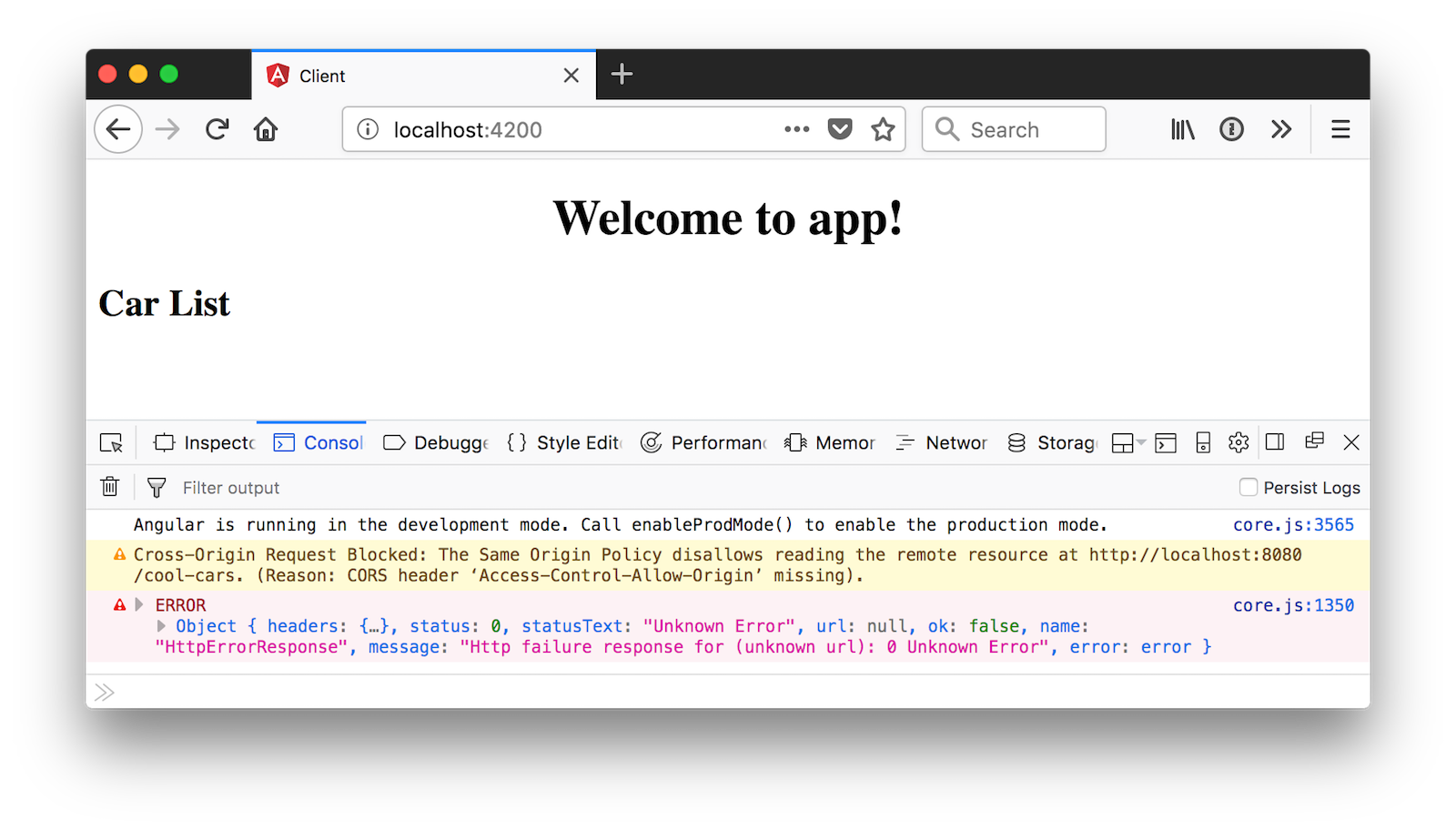Save page to Pocket icon
Image resolution: width=1456 pixels, height=831 pixels.
pos(840,129)
